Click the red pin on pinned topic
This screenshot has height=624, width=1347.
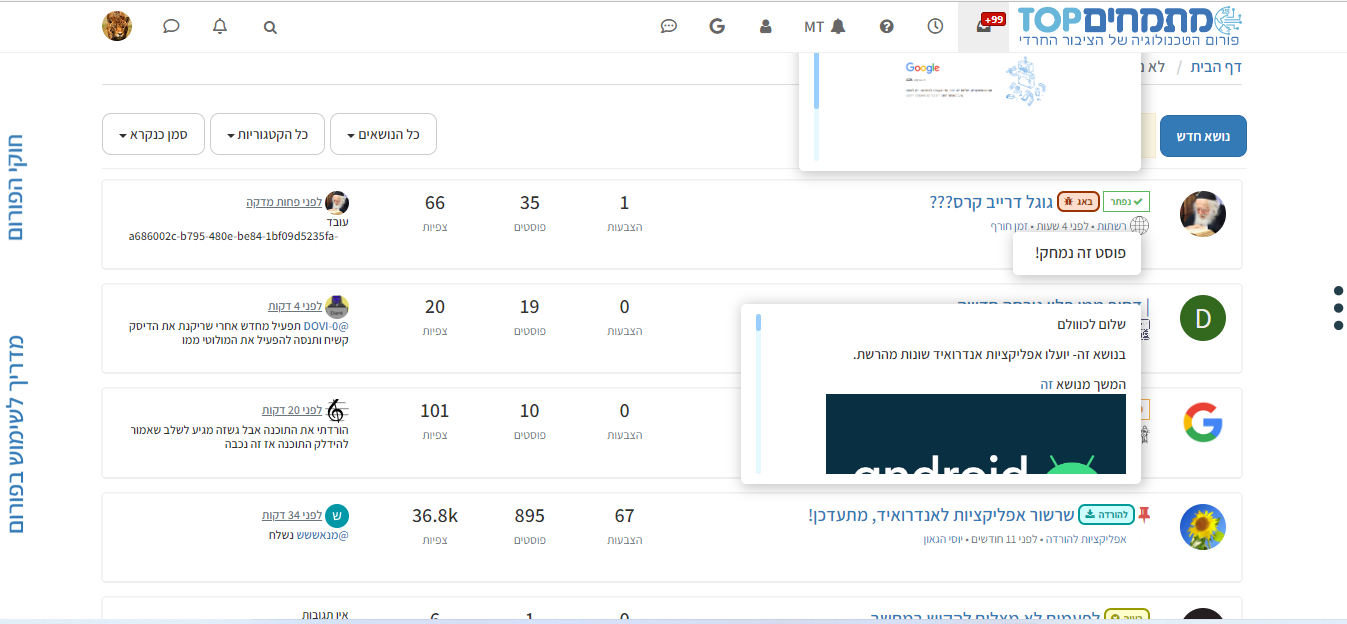pyautogui.click(x=1145, y=515)
